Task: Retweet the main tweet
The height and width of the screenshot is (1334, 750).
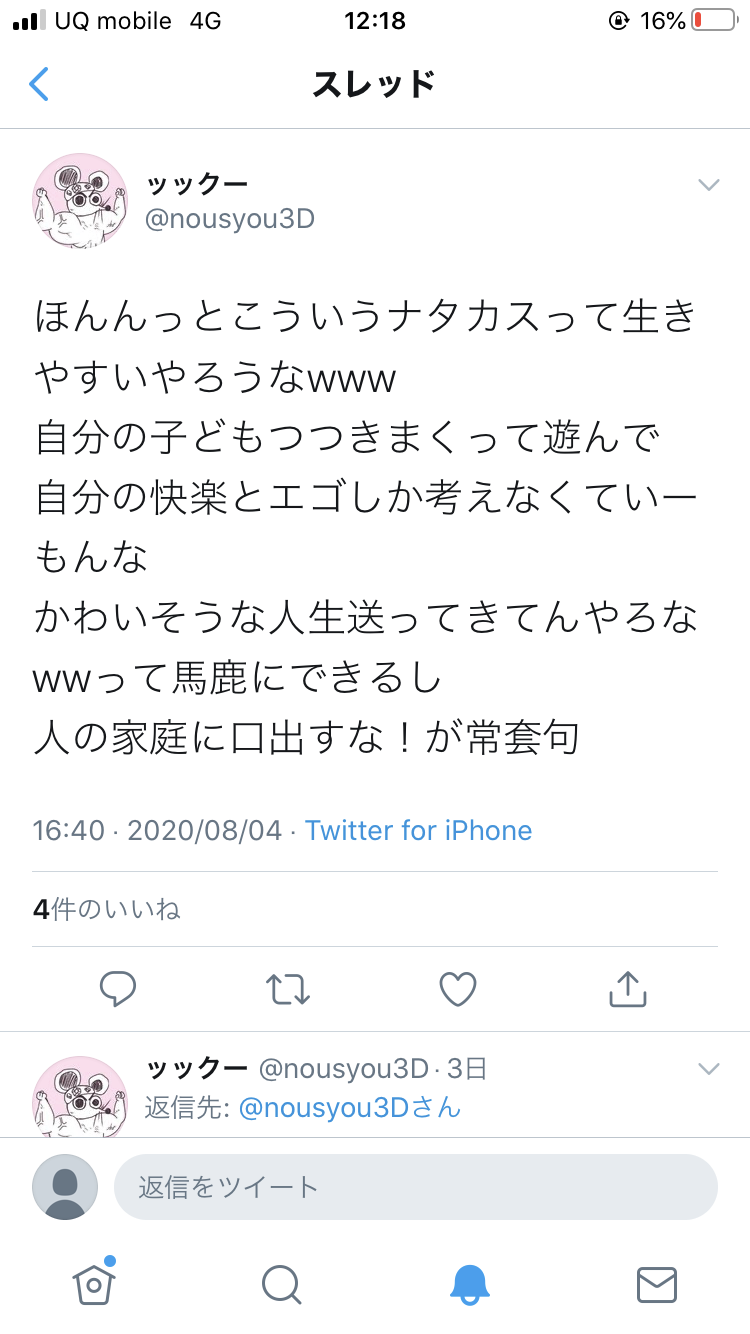Action: [288, 989]
